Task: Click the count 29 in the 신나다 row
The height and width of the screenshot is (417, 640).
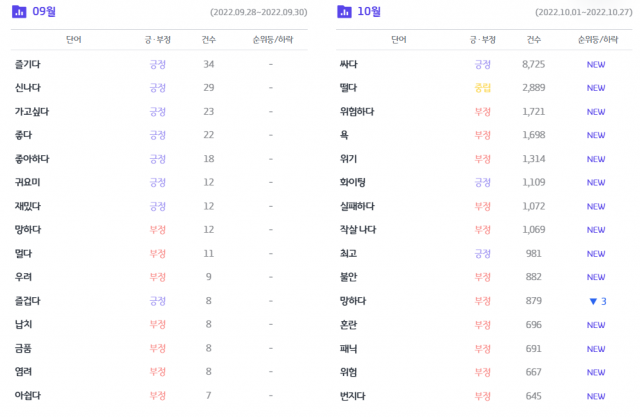Action: (x=209, y=88)
